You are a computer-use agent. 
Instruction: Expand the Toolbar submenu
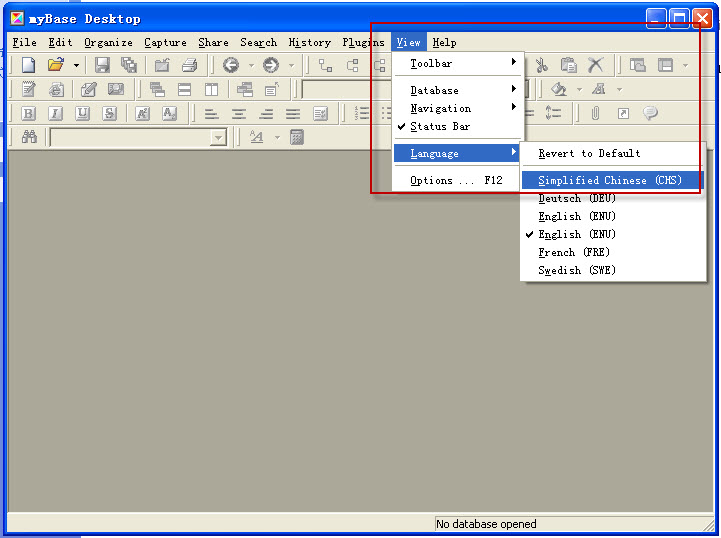(x=459, y=63)
